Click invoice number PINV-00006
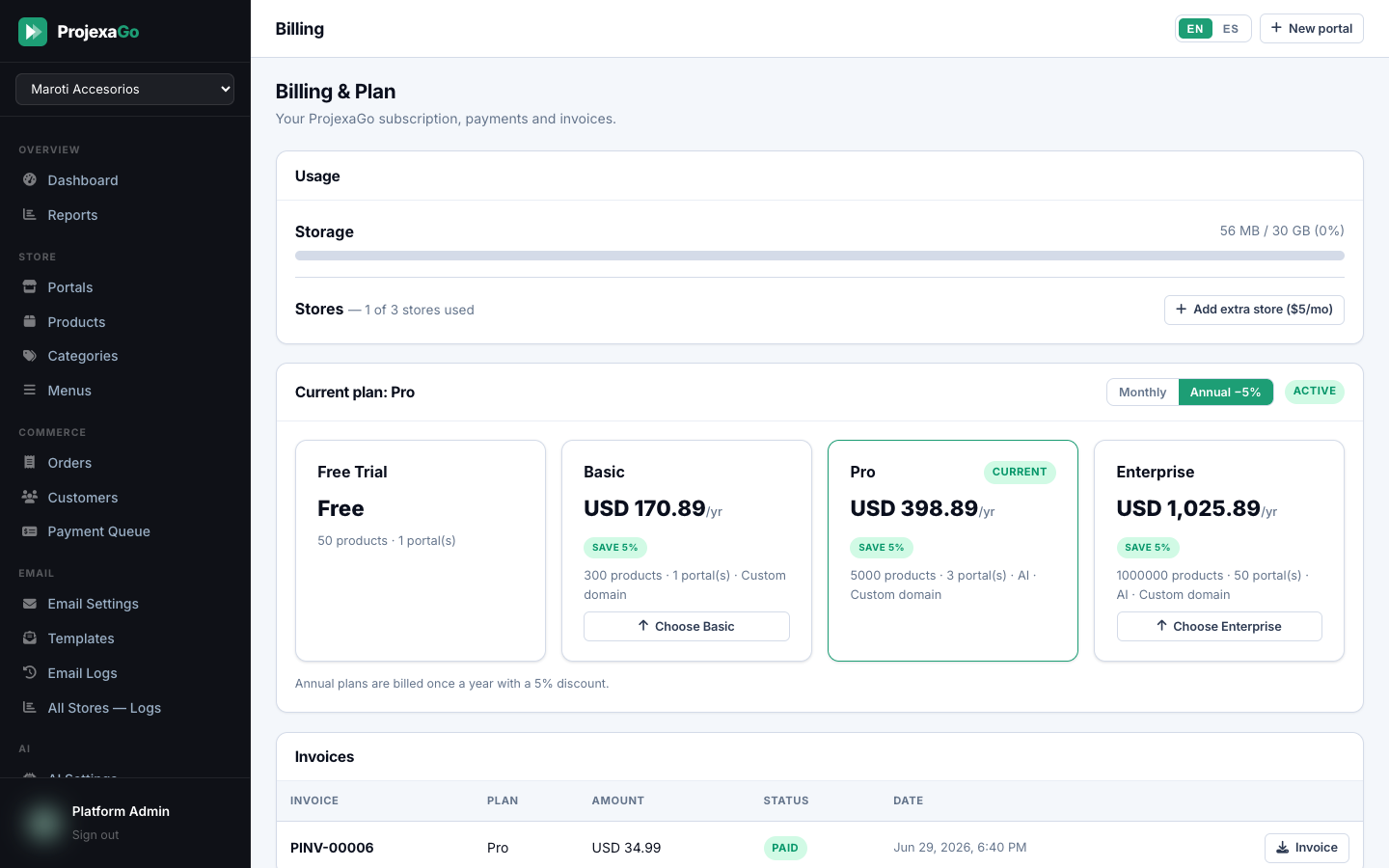Image resolution: width=1389 pixels, height=868 pixels. (332, 848)
